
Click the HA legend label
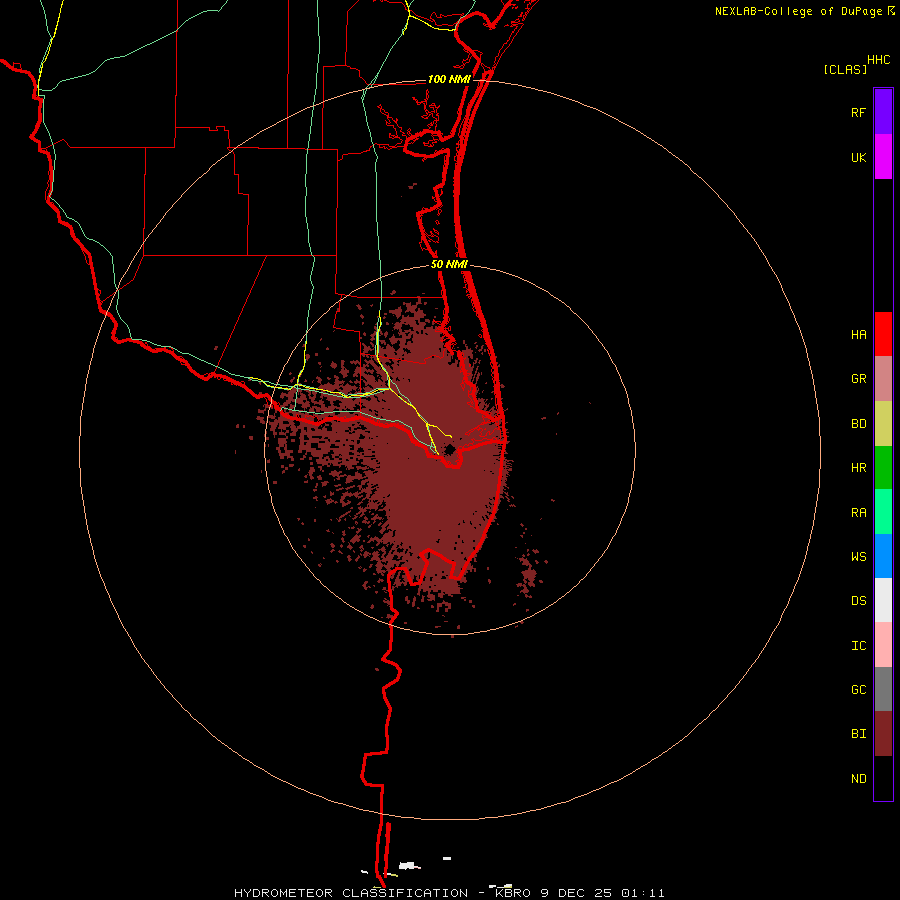click(858, 335)
